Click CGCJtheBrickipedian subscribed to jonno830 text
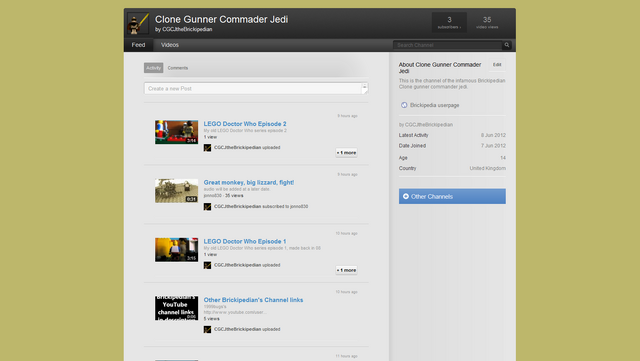640x361 pixels. pyautogui.click(x=261, y=206)
